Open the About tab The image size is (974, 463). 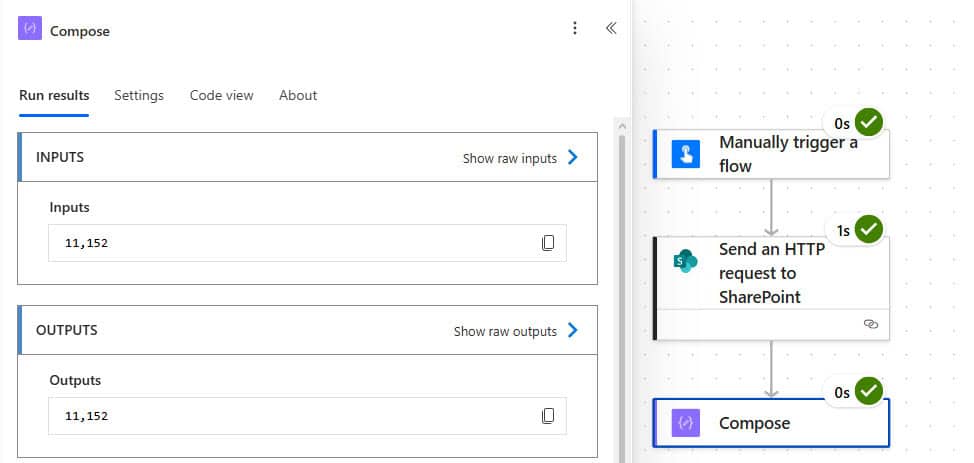tap(298, 96)
